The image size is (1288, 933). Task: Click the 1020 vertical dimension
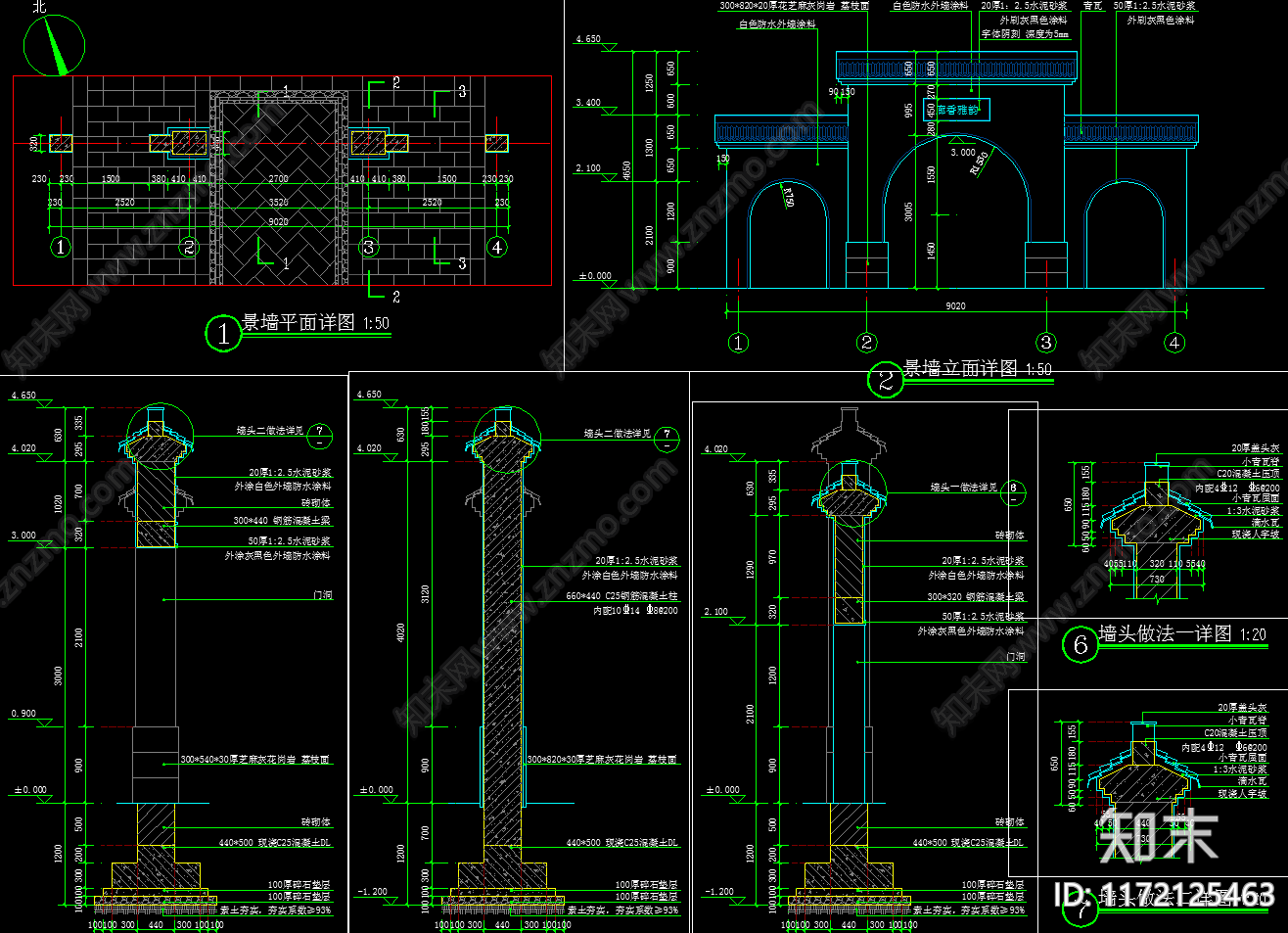tap(58, 503)
